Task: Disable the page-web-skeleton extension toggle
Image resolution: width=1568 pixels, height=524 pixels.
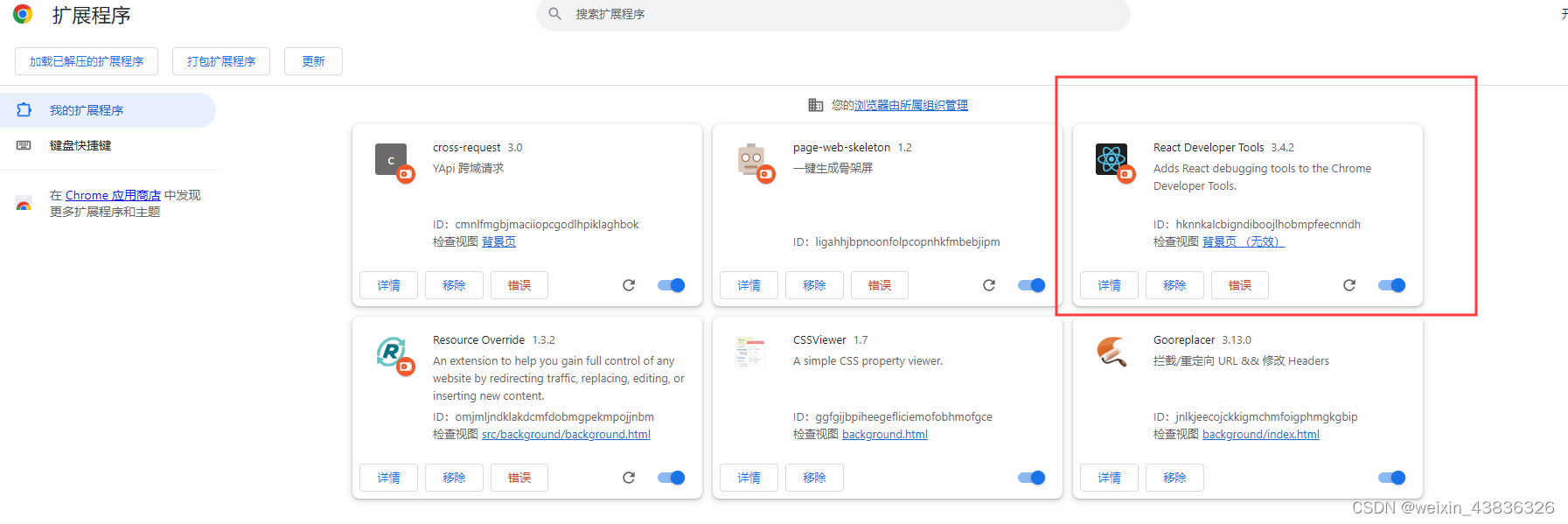Action: pyautogui.click(x=1032, y=285)
